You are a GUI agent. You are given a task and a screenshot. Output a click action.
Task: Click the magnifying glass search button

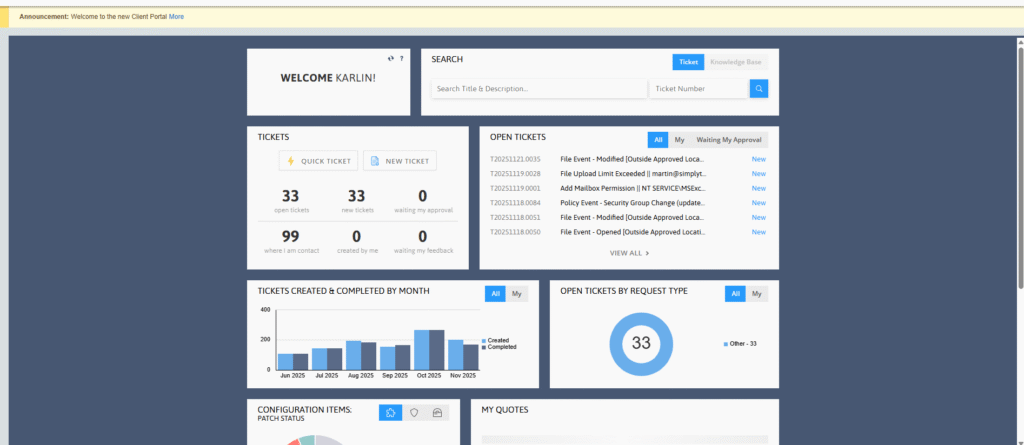pyautogui.click(x=759, y=89)
